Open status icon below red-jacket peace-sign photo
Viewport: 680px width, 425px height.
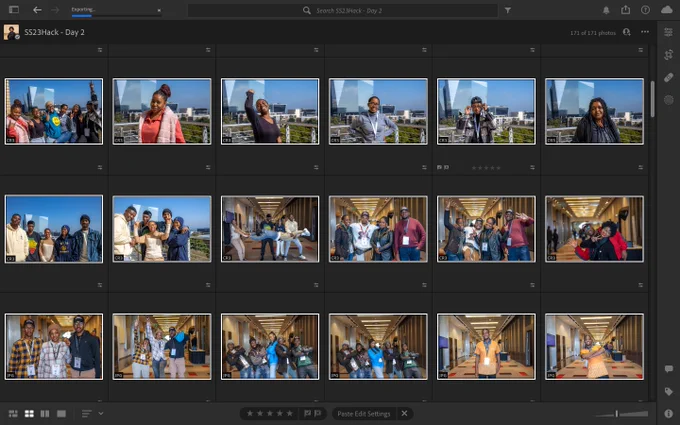pos(641,285)
